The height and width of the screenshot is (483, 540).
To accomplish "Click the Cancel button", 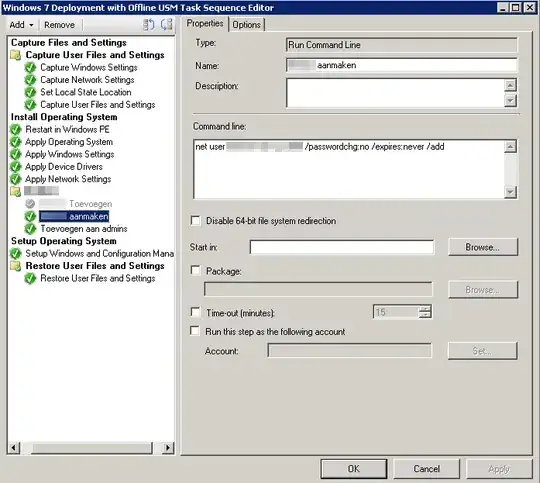I will click(426, 469).
